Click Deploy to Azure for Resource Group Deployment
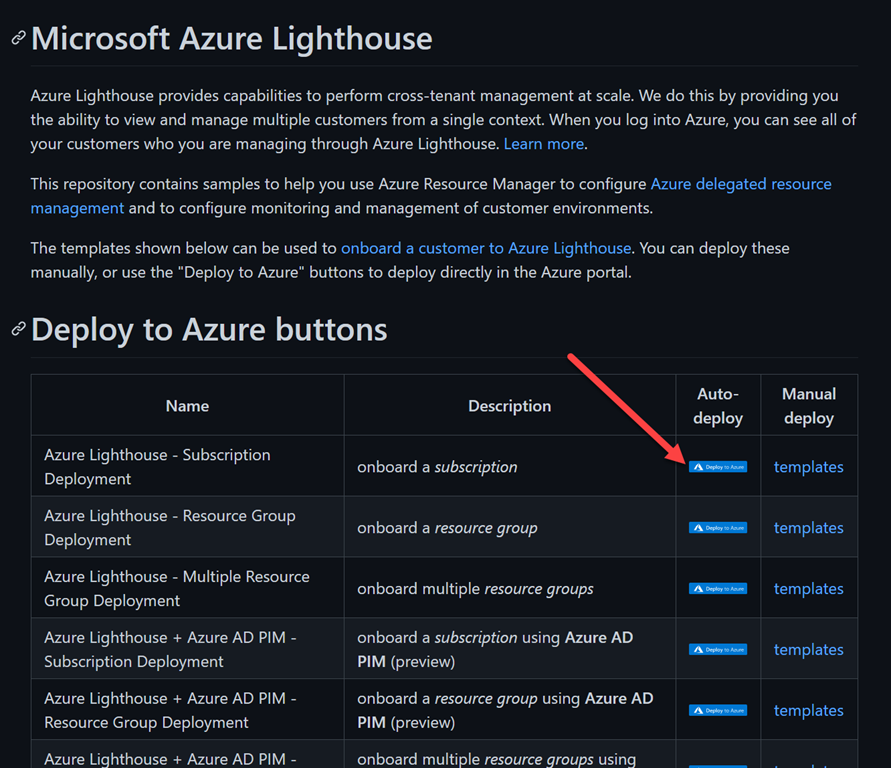Viewport: 891px width, 768px height. pos(718,528)
